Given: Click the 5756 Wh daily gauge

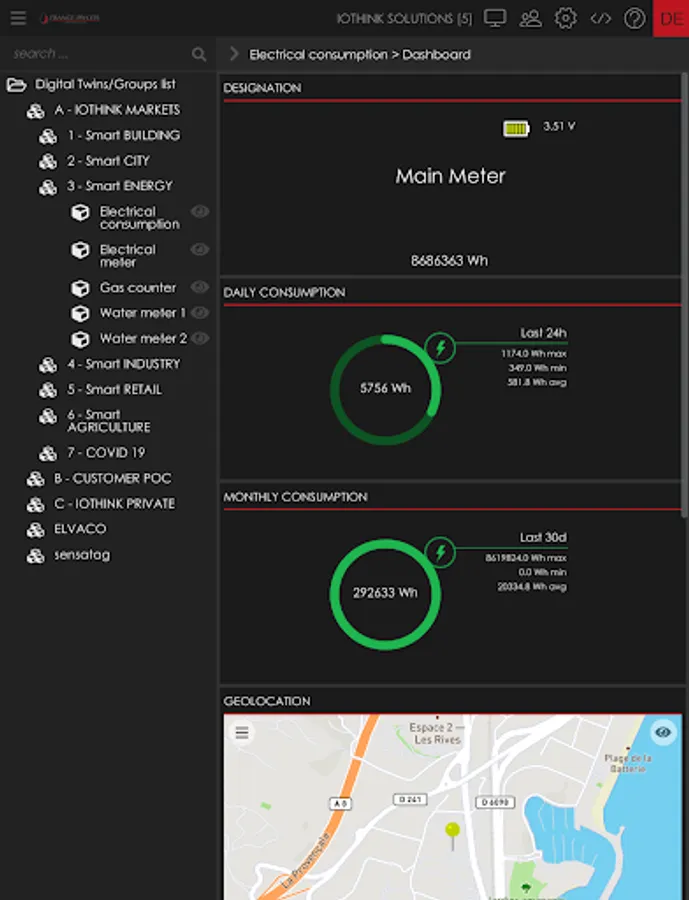Looking at the screenshot, I should coord(385,389).
